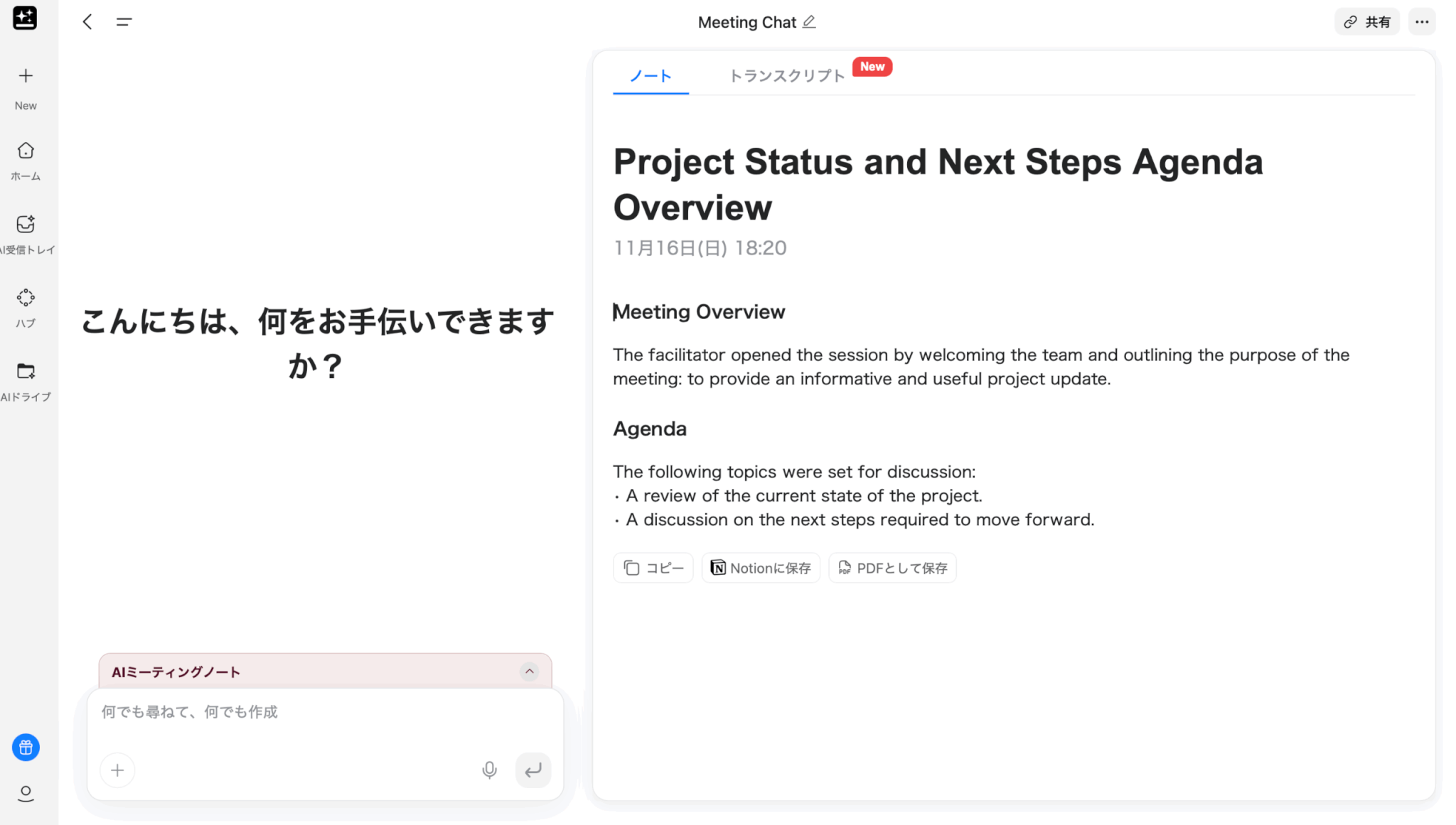Go back with the left chevron
1456x825 pixels.
tap(87, 22)
